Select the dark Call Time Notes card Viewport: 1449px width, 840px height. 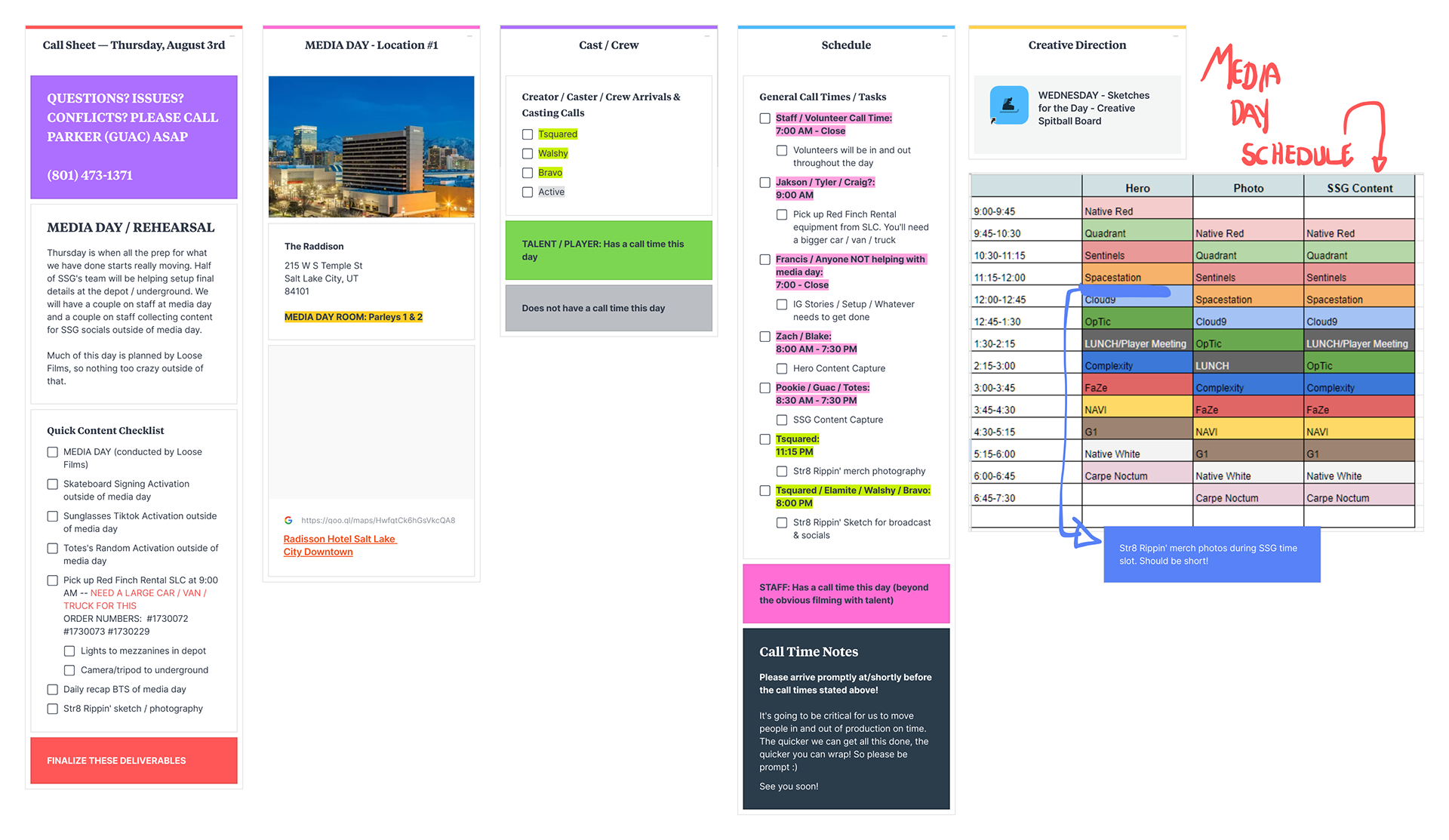846,719
